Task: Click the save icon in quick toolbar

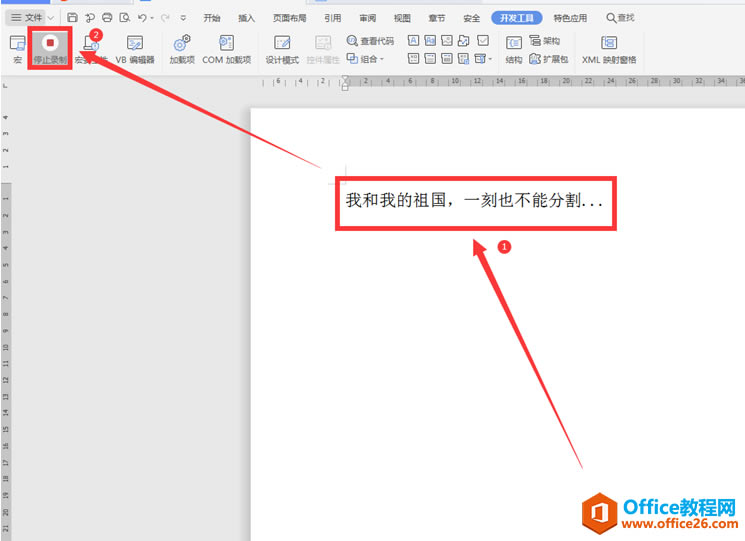Action: (73, 18)
